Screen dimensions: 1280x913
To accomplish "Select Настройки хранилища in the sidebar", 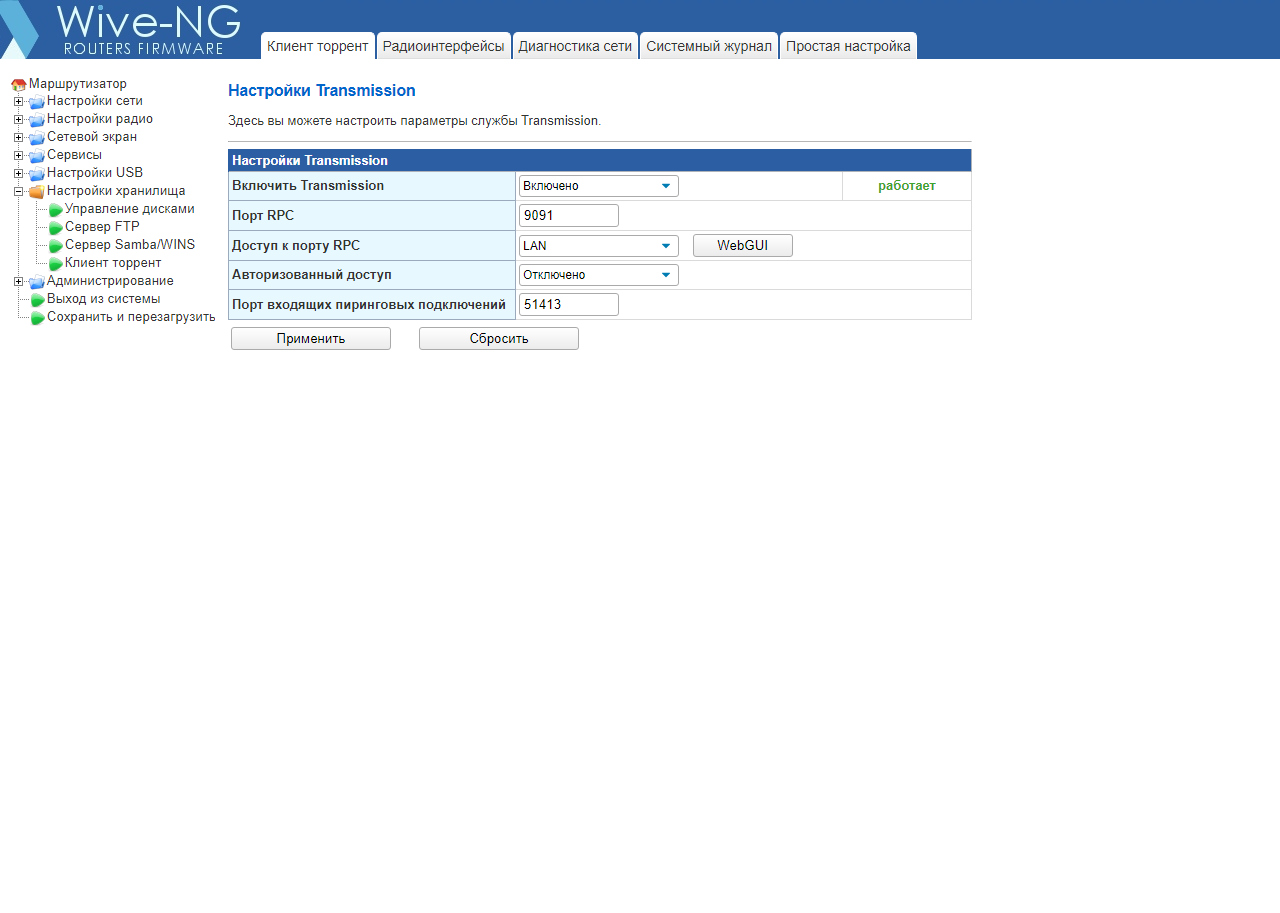I will pyautogui.click(x=116, y=191).
